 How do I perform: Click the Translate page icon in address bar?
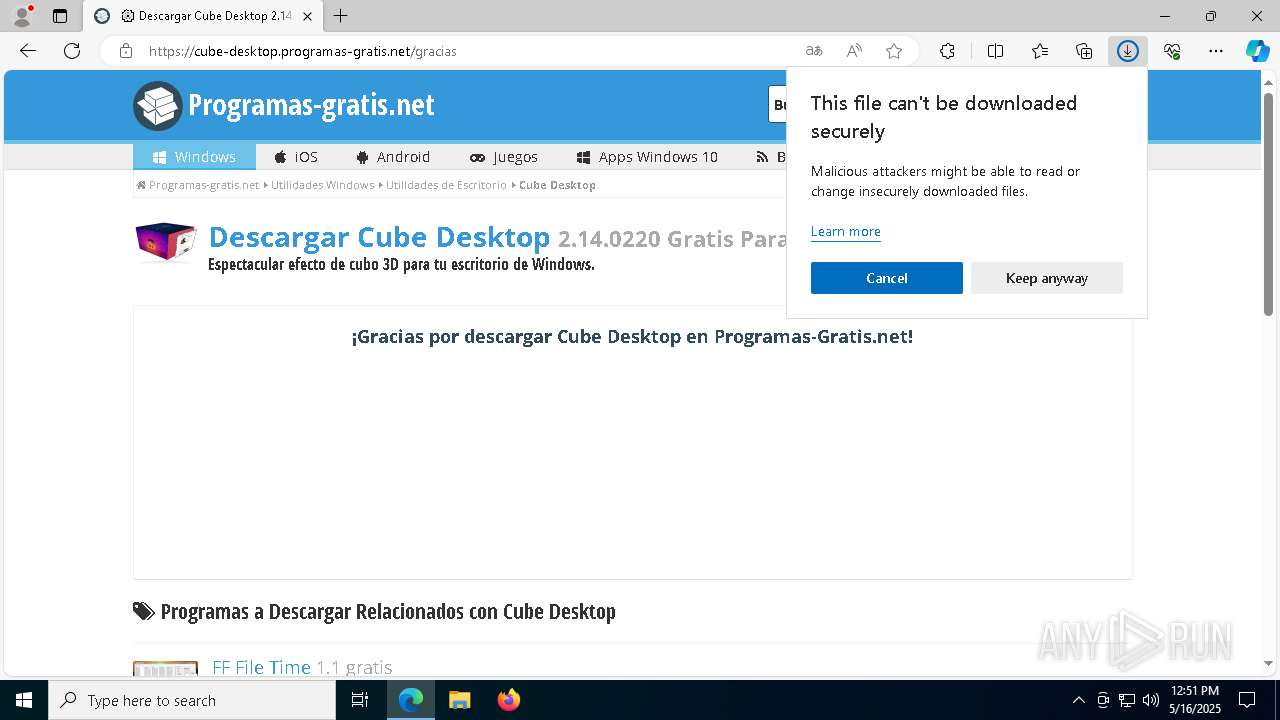click(814, 51)
